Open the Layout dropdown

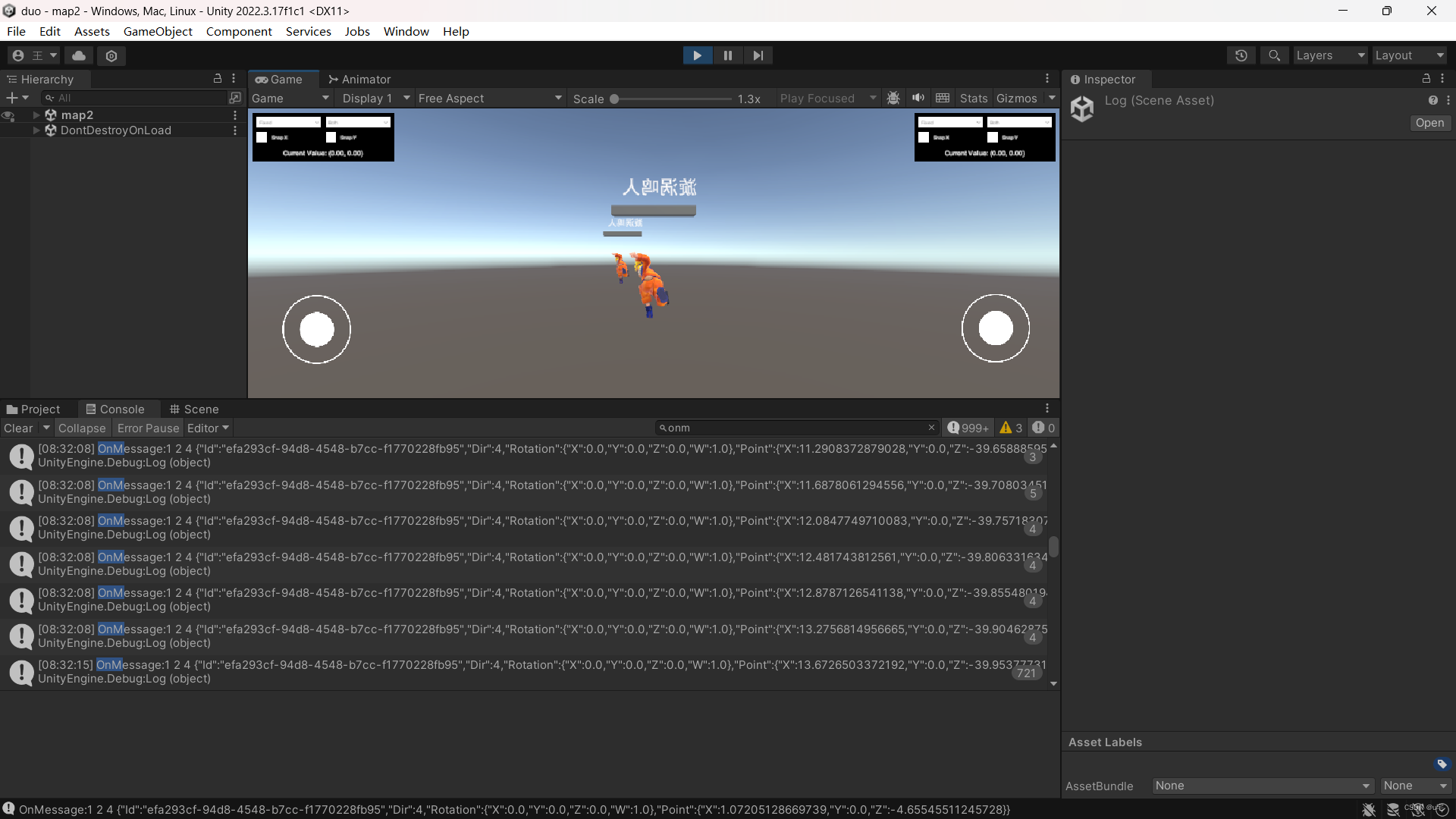click(x=1409, y=55)
